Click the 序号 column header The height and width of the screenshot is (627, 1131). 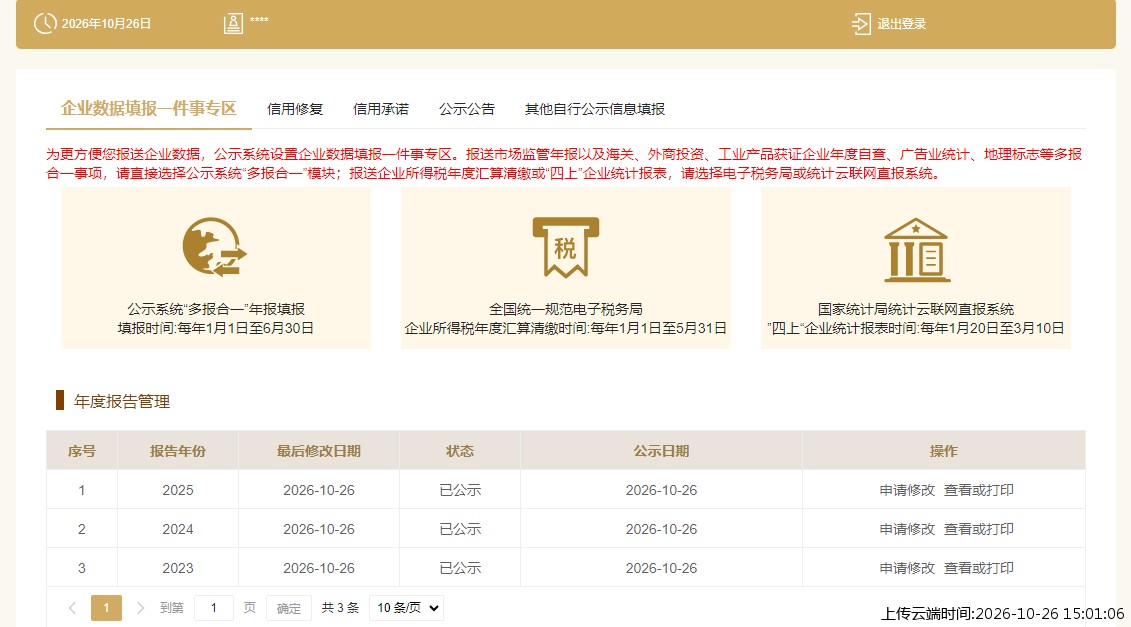82,451
